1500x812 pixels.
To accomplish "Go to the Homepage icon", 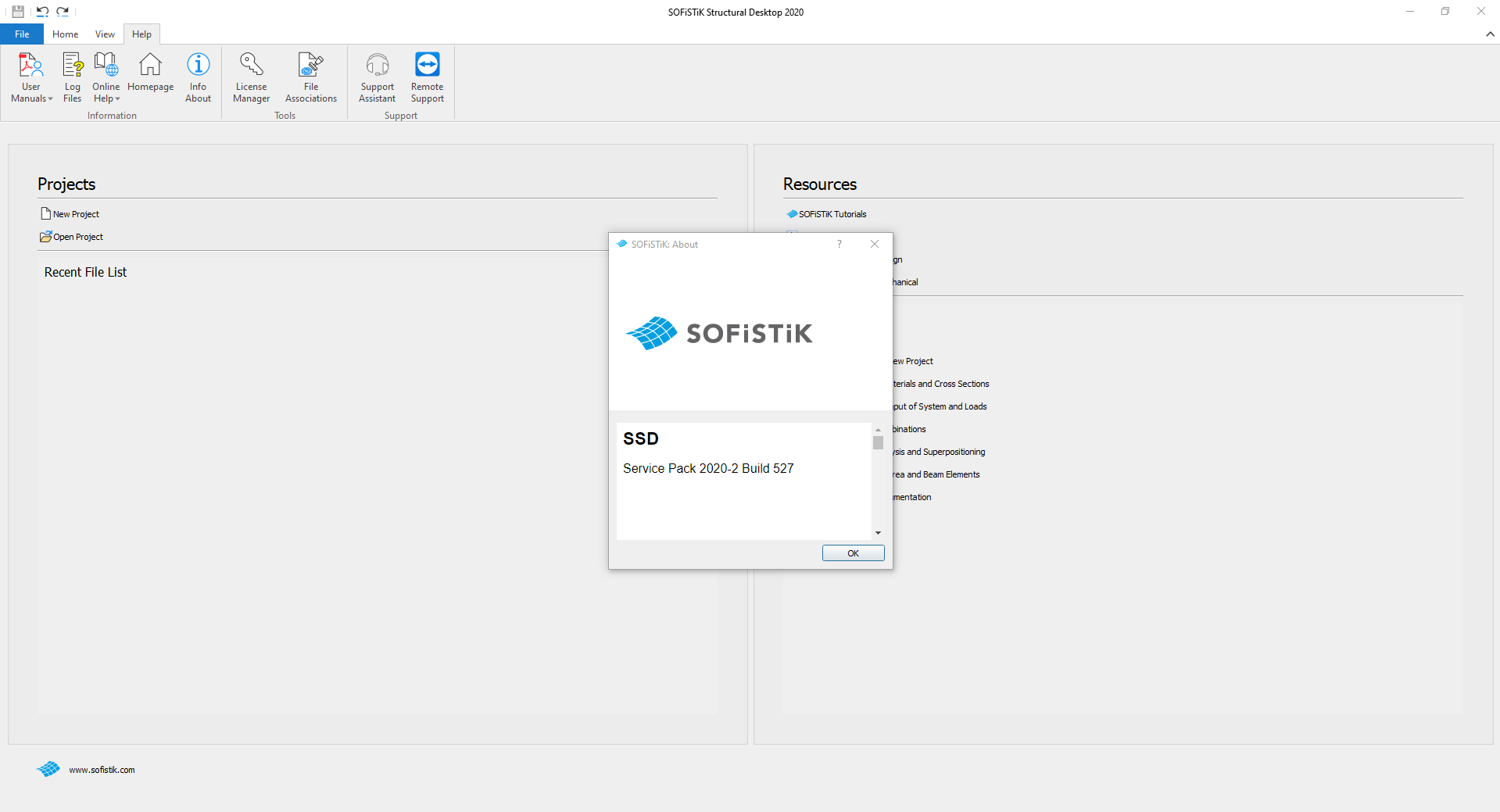I will coord(150,72).
